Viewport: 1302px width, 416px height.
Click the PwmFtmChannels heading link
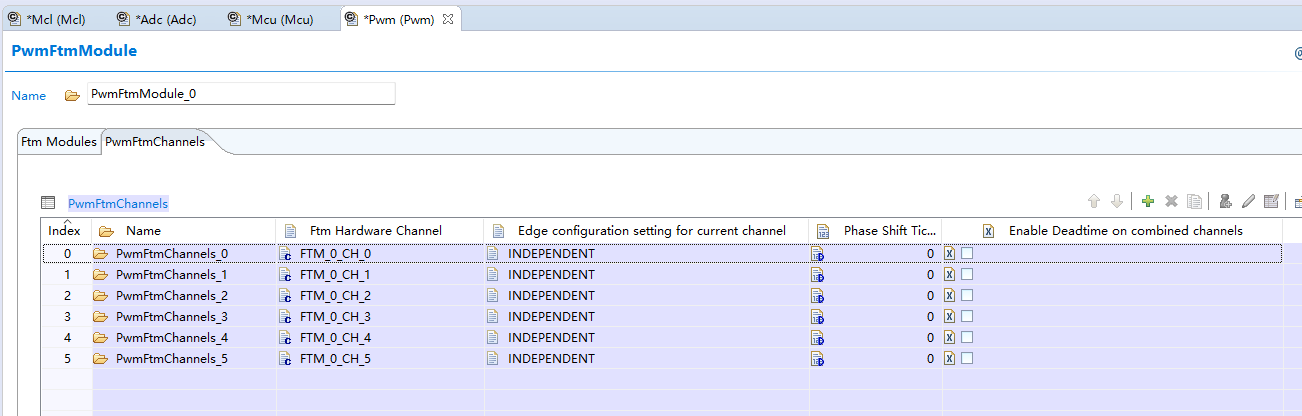pyautogui.click(x=118, y=203)
